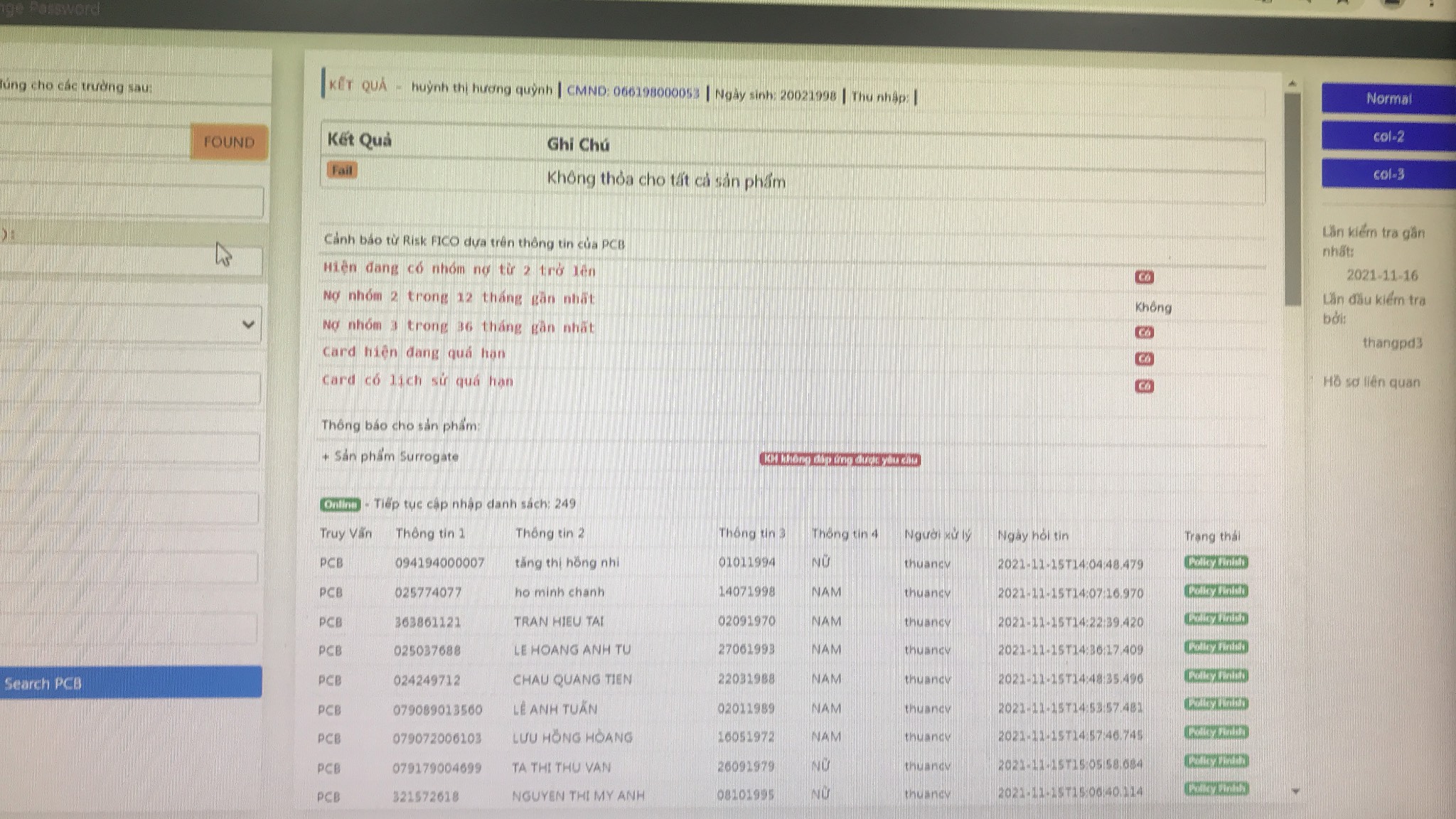Click ID number 024249712
The width and height of the screenshot is (1456, 819).
pyautogui.click(x=427, y=680)
